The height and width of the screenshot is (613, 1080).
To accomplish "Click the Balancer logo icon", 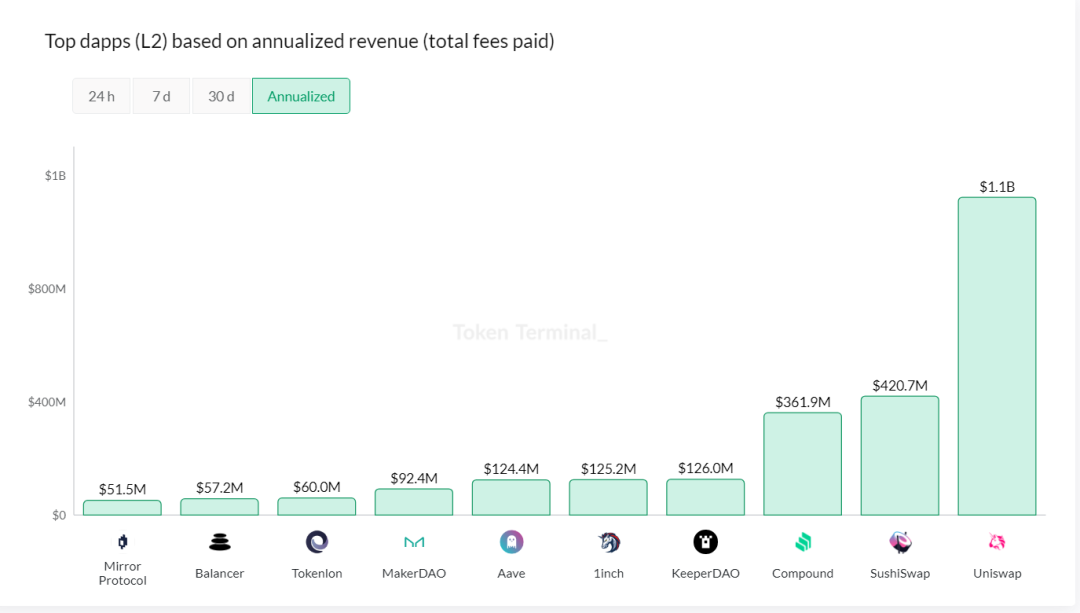I will [x=219, y=542].
